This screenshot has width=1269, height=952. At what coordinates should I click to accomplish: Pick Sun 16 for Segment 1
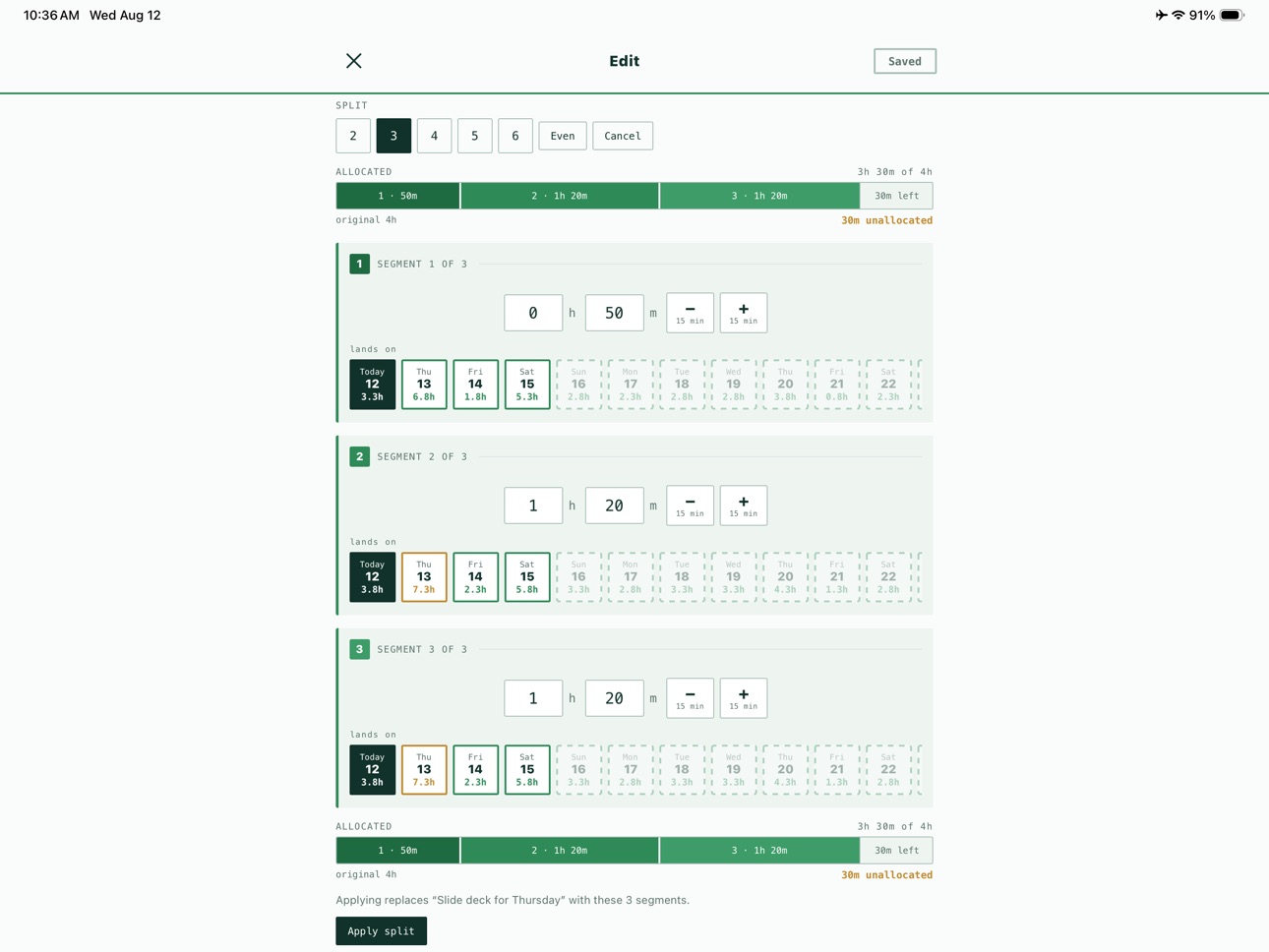(578, 384)
